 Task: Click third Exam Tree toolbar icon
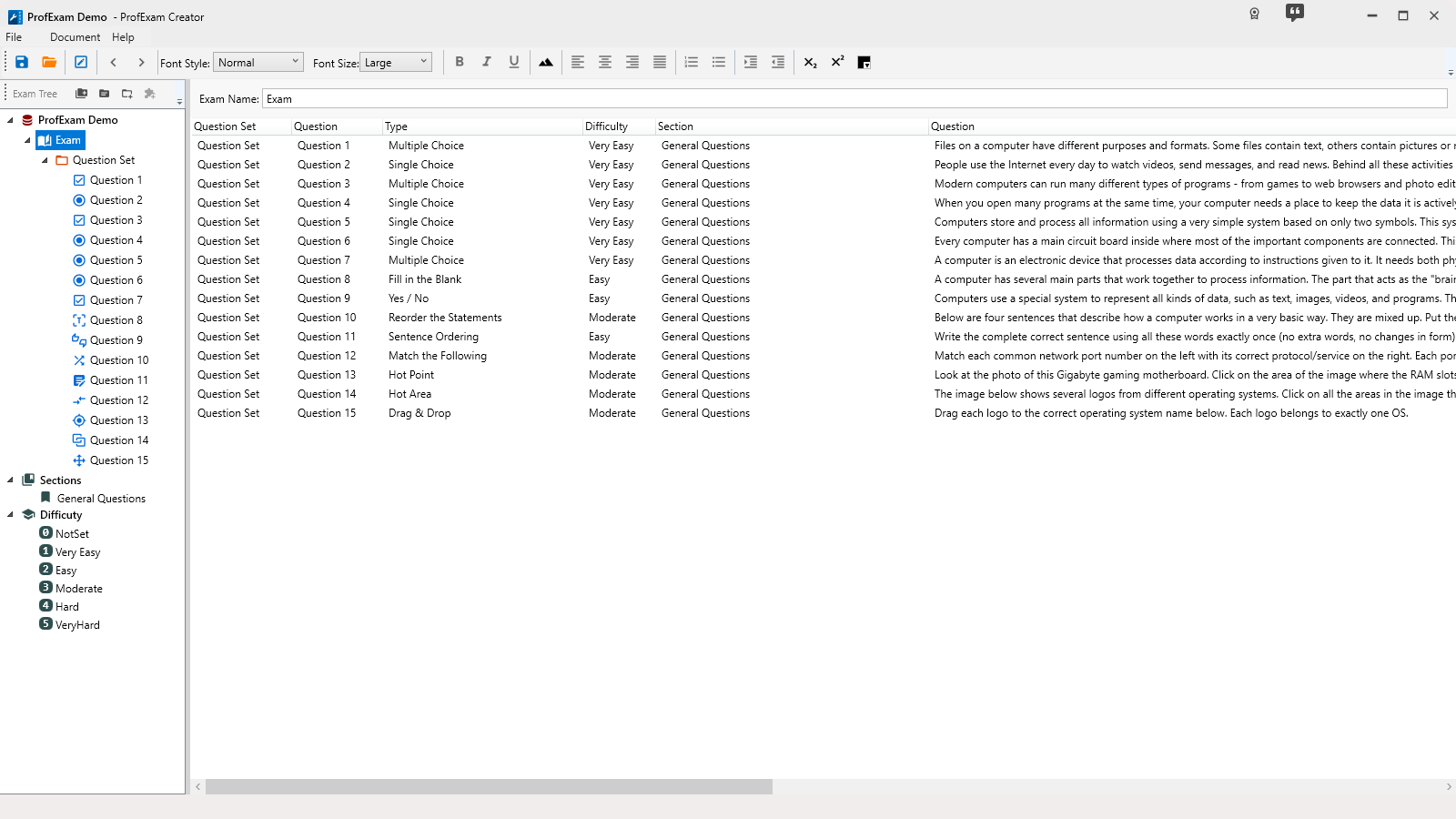(127, 94)
